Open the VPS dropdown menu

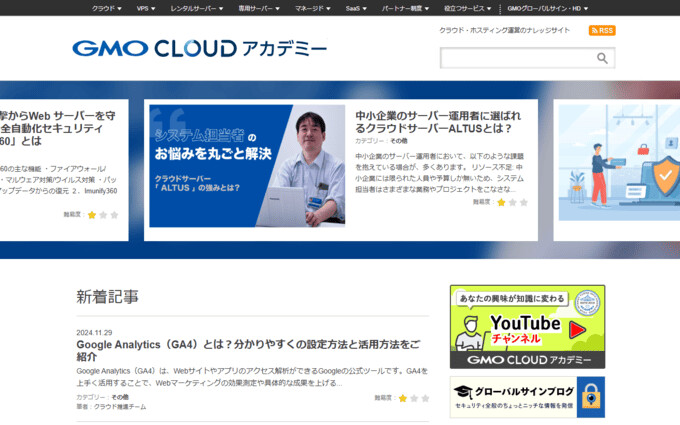(x=146, y=8)
